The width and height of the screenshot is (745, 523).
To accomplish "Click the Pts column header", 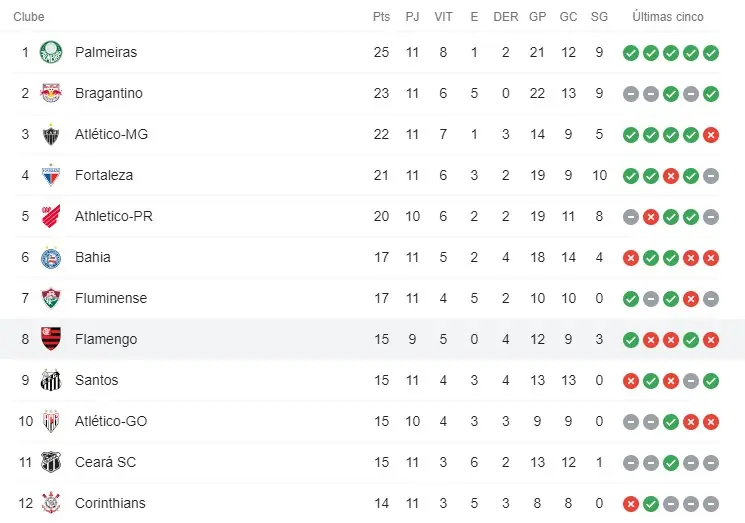I will click(x=381, y=17).
